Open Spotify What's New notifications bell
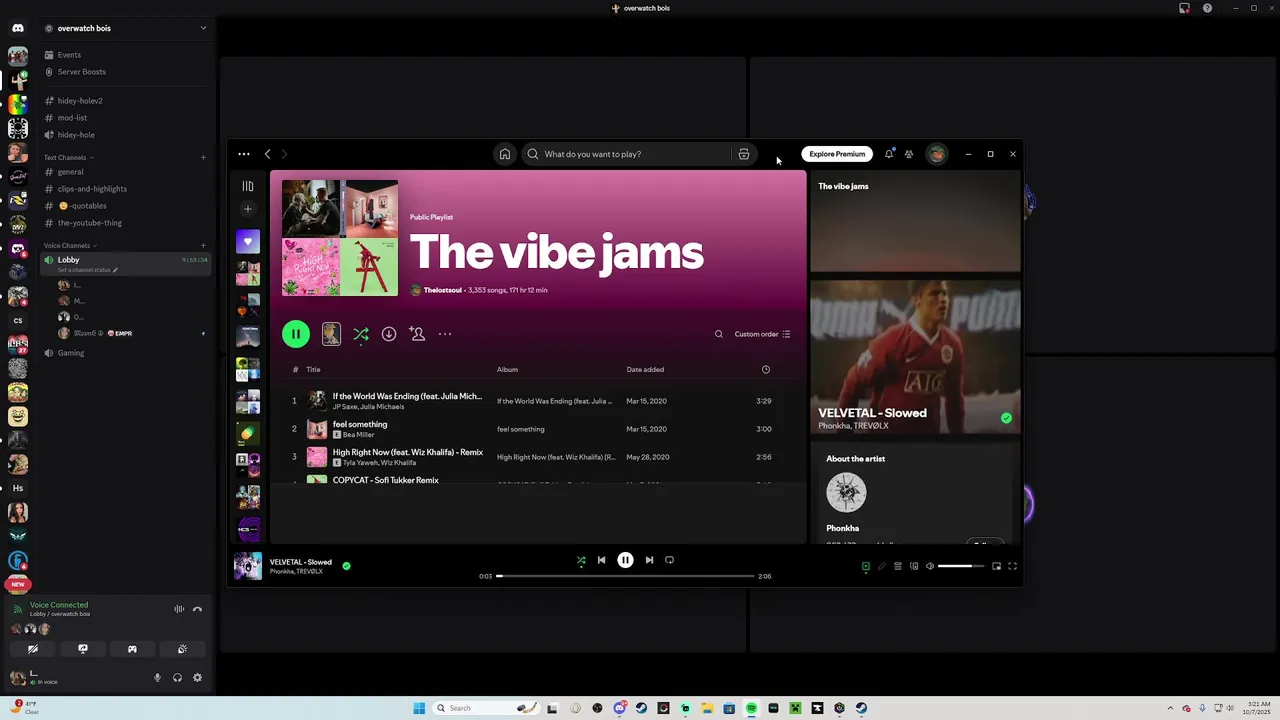 point(888,154)
